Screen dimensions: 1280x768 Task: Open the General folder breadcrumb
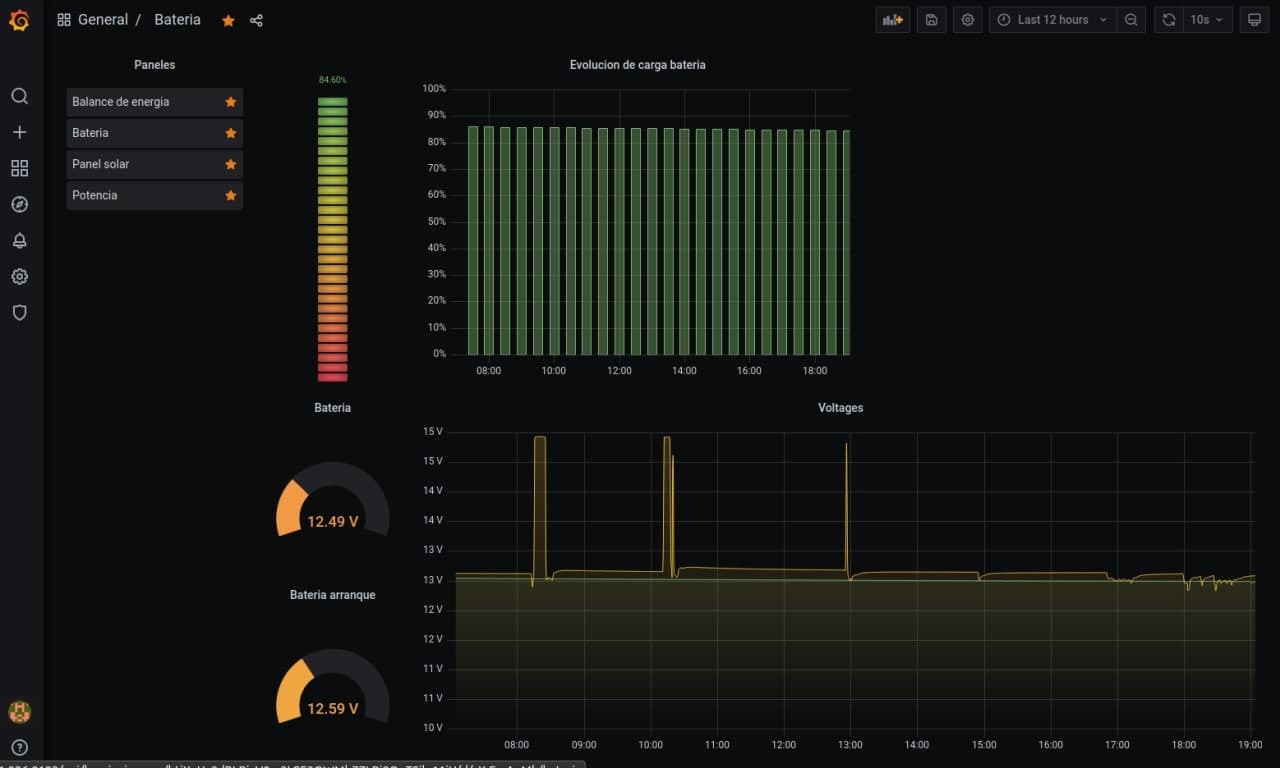click(x=103, y=20)
